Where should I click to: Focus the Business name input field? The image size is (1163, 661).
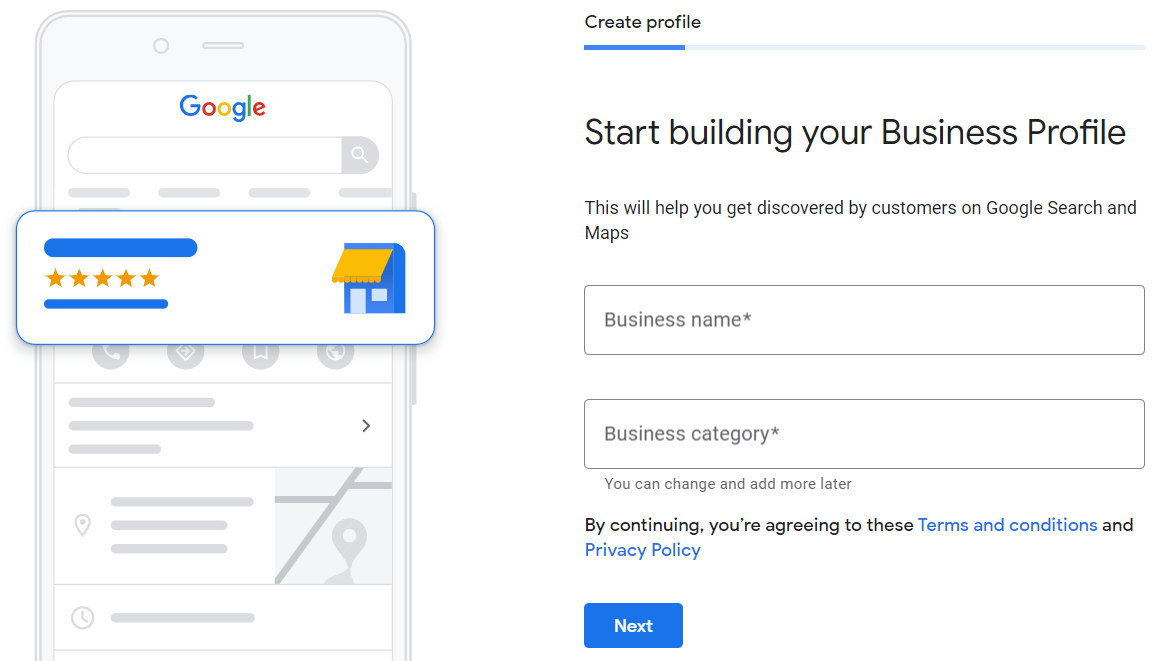point(864,320)
